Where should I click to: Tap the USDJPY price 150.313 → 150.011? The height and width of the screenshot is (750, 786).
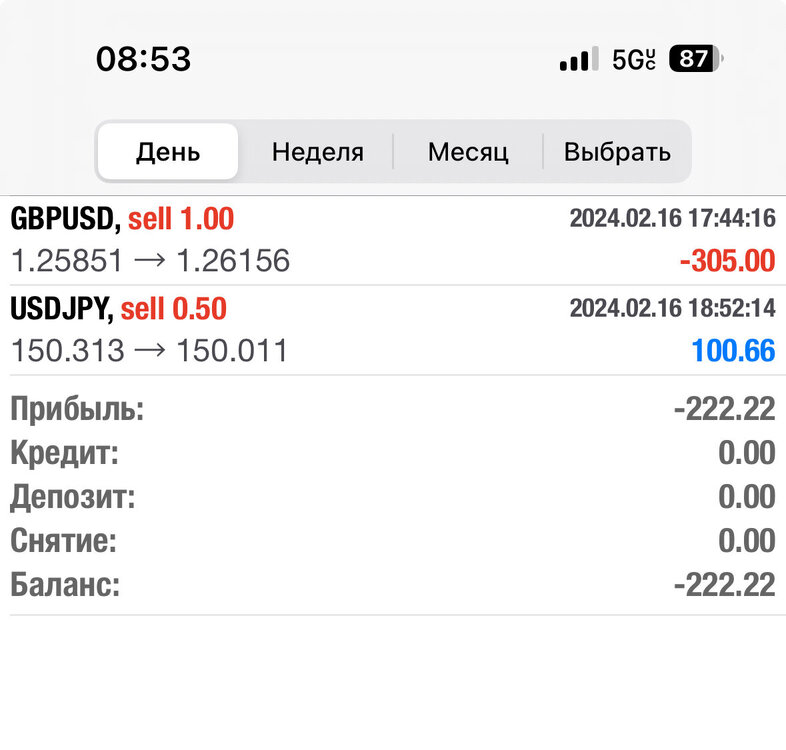[149, 350]
